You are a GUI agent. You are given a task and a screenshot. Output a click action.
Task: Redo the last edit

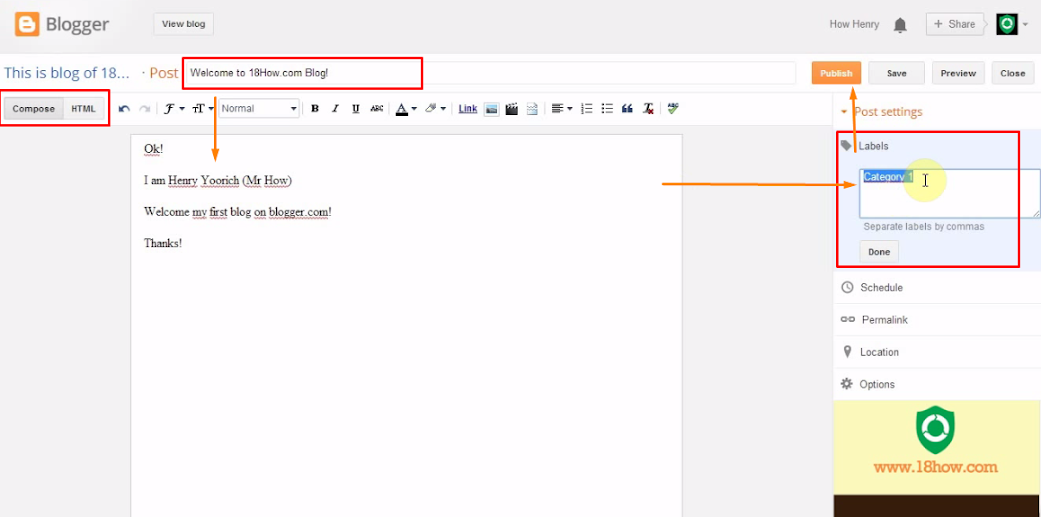[144, 109]
